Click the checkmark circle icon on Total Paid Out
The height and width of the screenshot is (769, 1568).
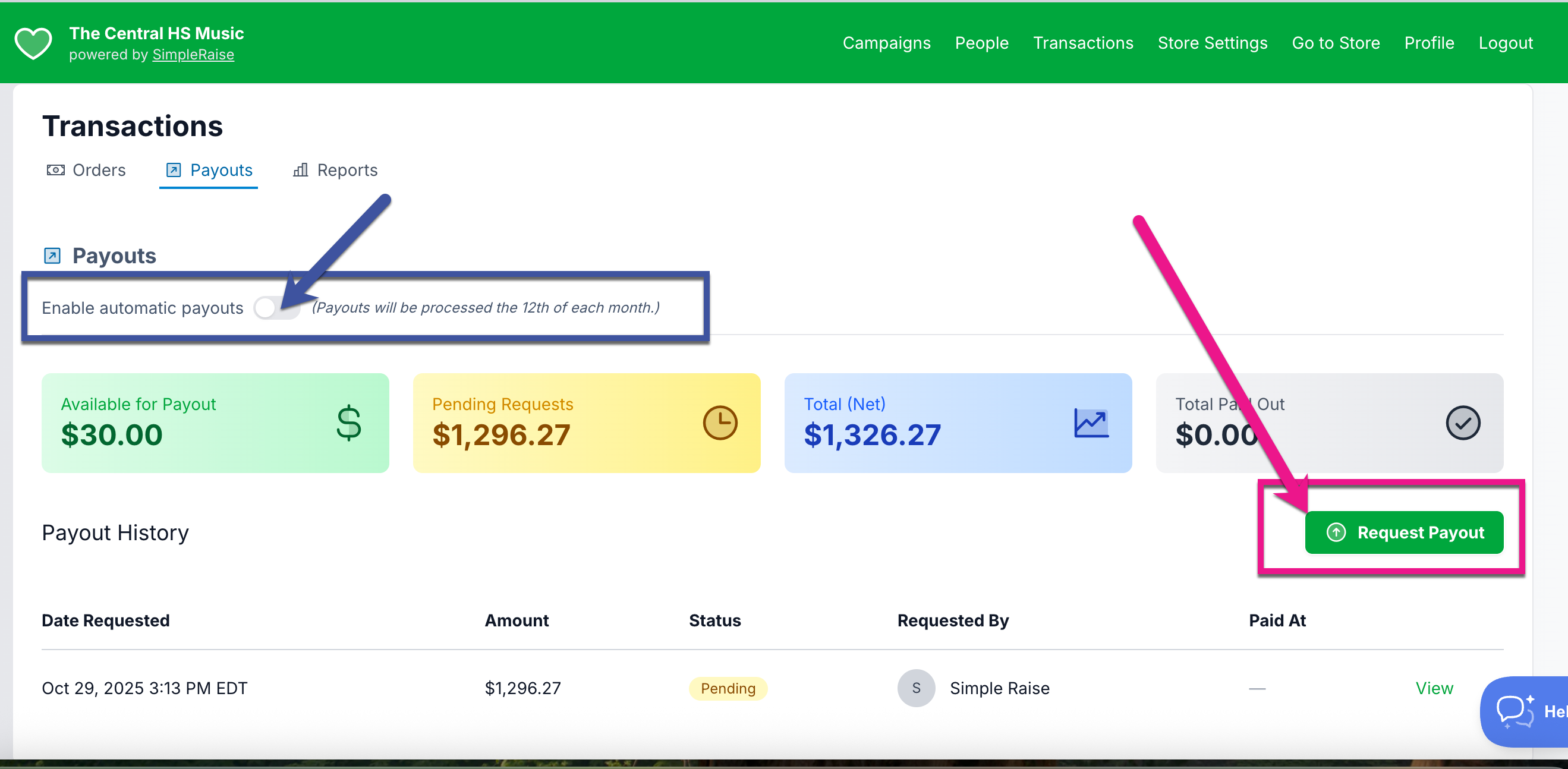click(x=1463, y=423)
